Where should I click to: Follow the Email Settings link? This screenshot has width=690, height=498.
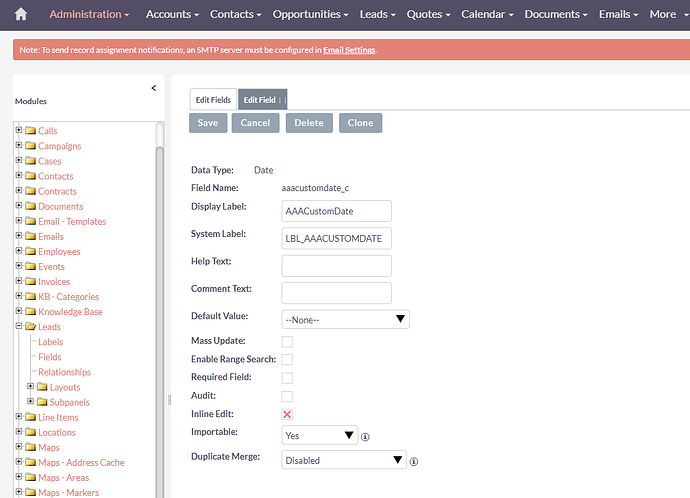point(349,50)
